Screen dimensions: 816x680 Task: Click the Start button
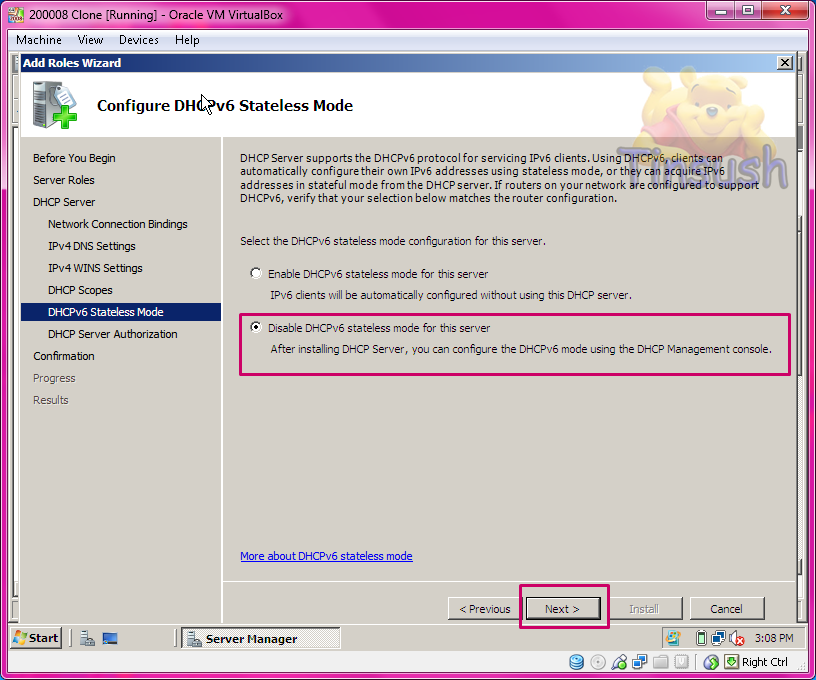point(36,638)
